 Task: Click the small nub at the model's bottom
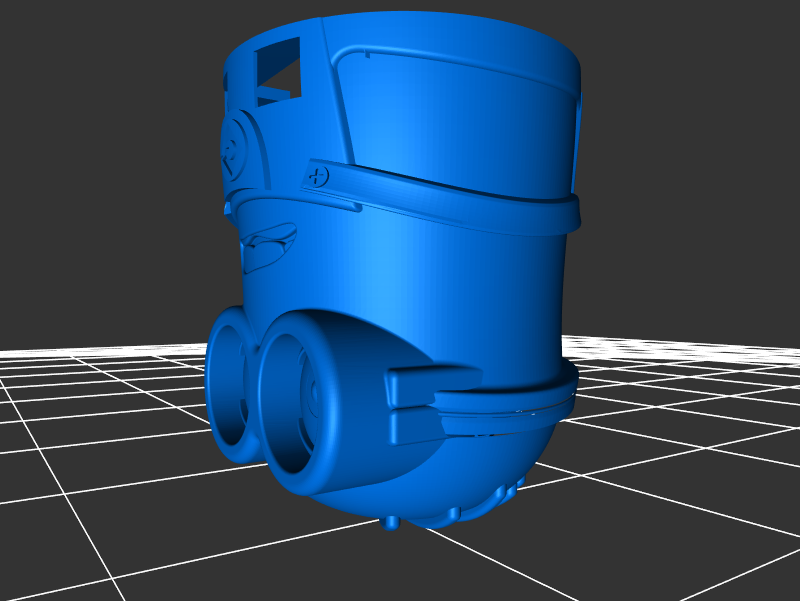click(x=391, y=522)
